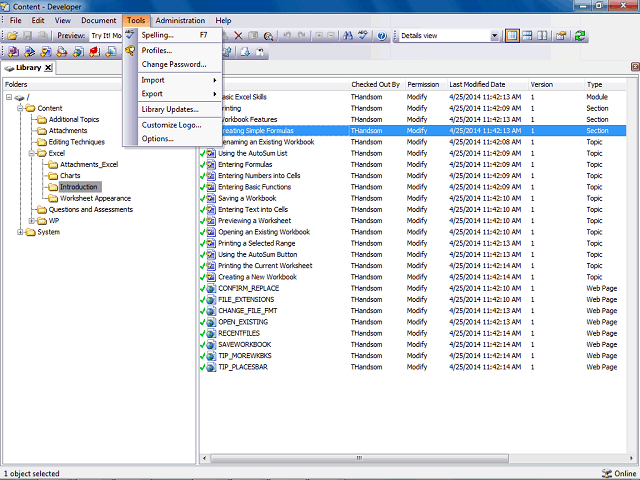This screenshot has height=480, width=640.
Task: Click the horizontal scrollbar left arrow
Action: point(204,458)
